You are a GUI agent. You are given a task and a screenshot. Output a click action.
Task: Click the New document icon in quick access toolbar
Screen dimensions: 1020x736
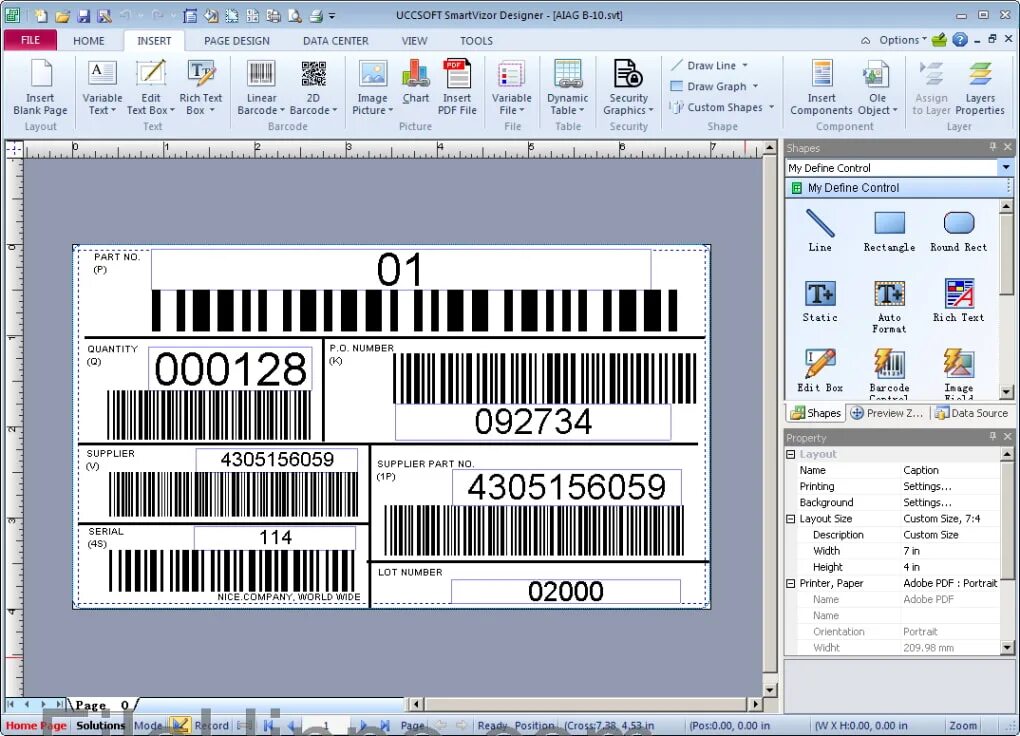pyautogui.click(x=41, y=15)
